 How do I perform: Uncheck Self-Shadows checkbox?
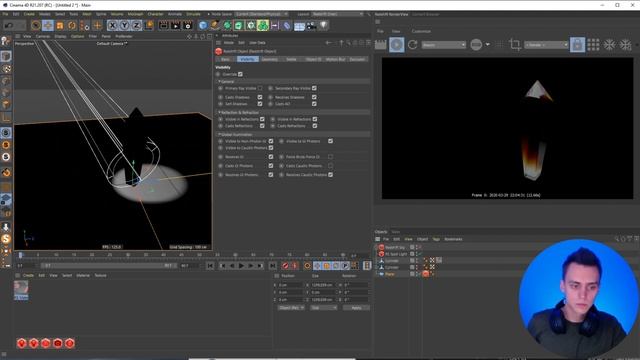(260, 104)
